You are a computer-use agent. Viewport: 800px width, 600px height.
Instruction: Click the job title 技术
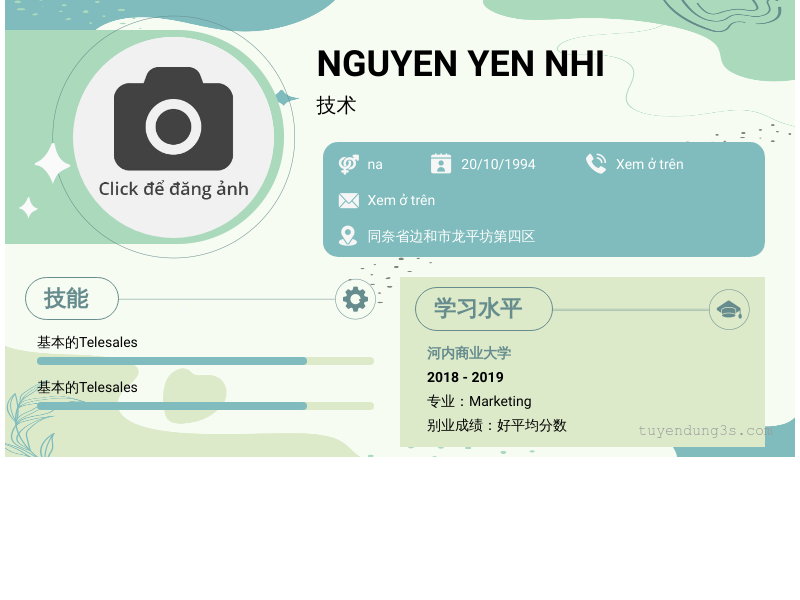pyautogui.click(x=336, y=106)
